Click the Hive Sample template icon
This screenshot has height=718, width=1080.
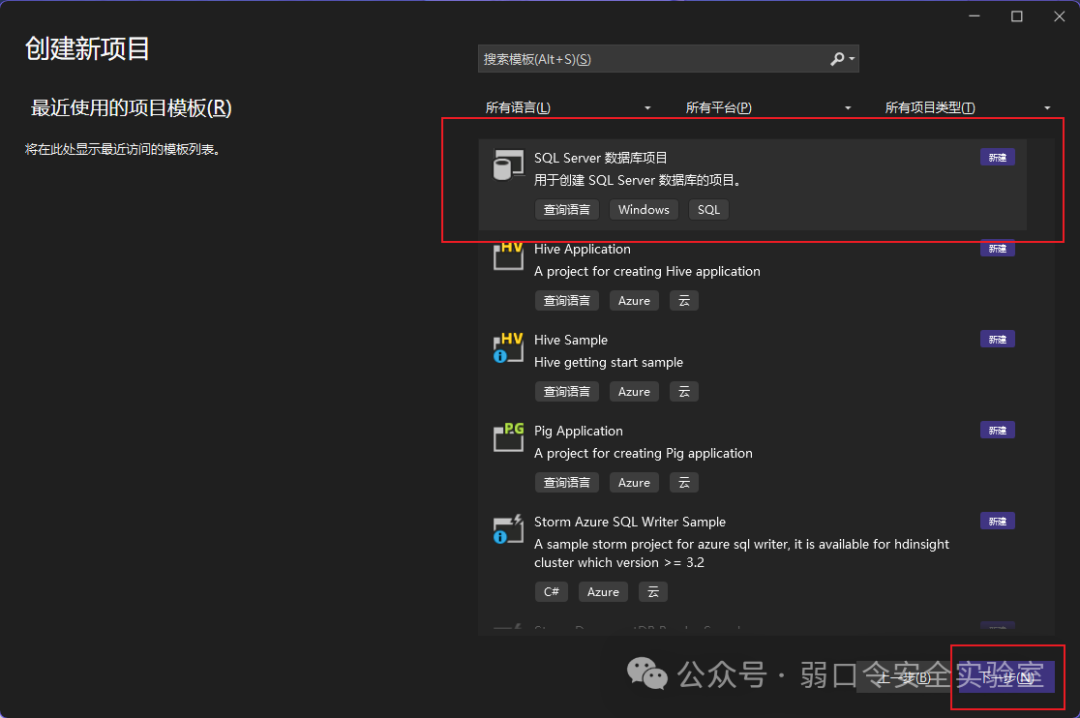(508, 347)
